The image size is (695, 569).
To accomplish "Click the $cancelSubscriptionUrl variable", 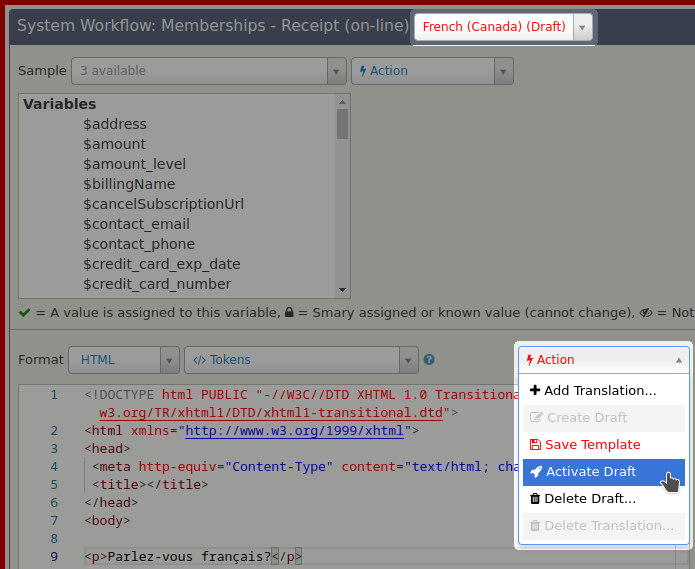I will 163,204.
